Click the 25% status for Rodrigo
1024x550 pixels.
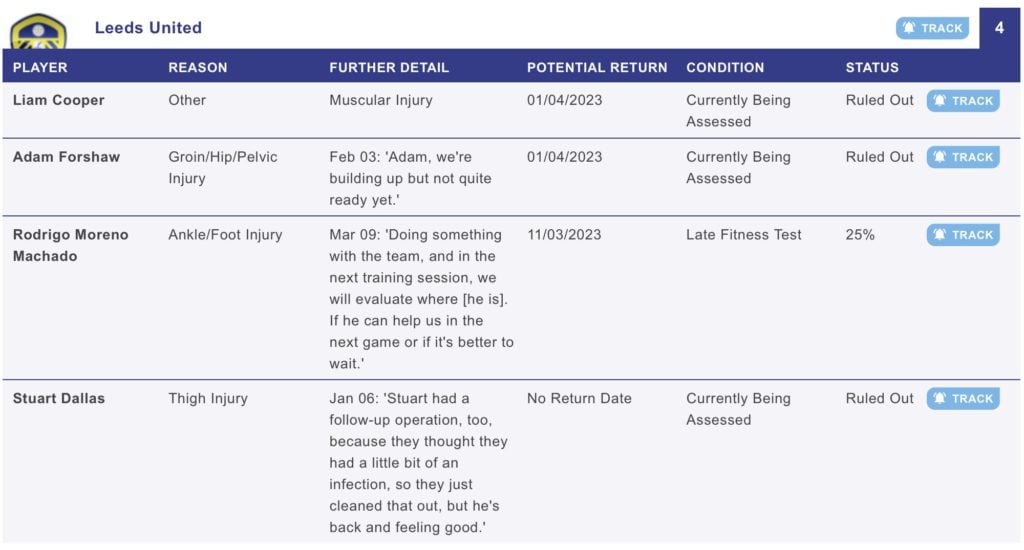coord(860,235)
